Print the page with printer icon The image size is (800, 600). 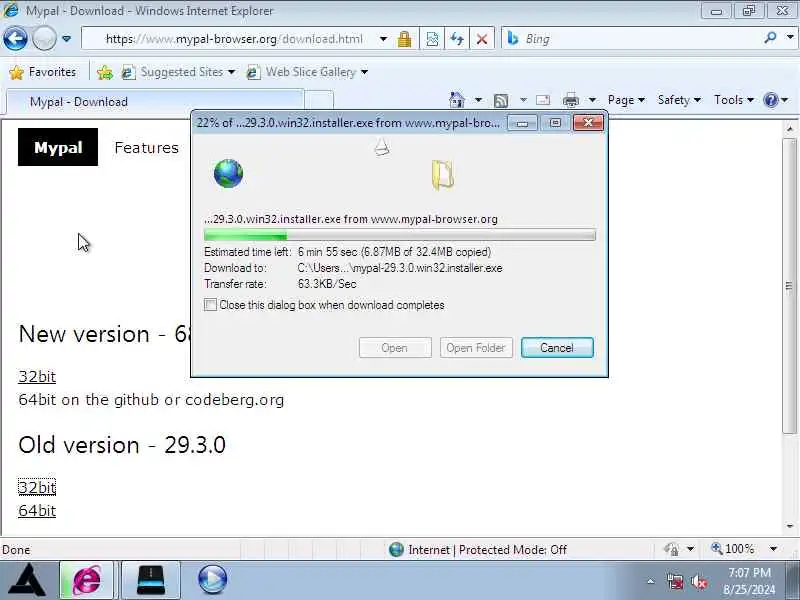[x=571, y=100]
